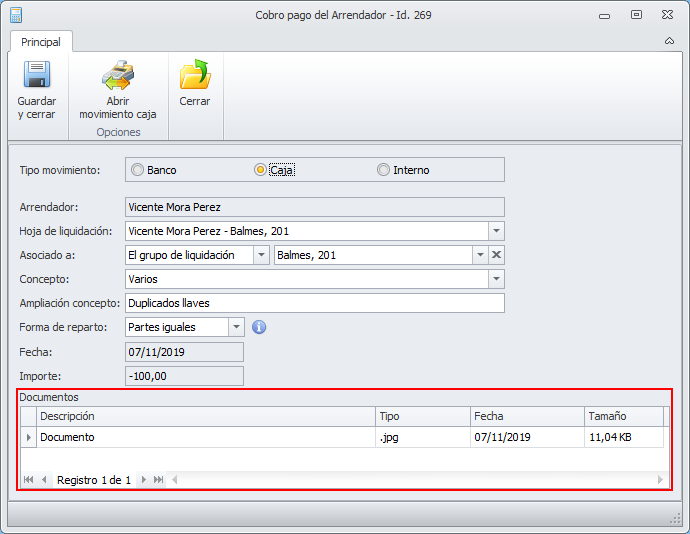Click the calculator app icon in title bar
The image size is (690, 534).
16,15
